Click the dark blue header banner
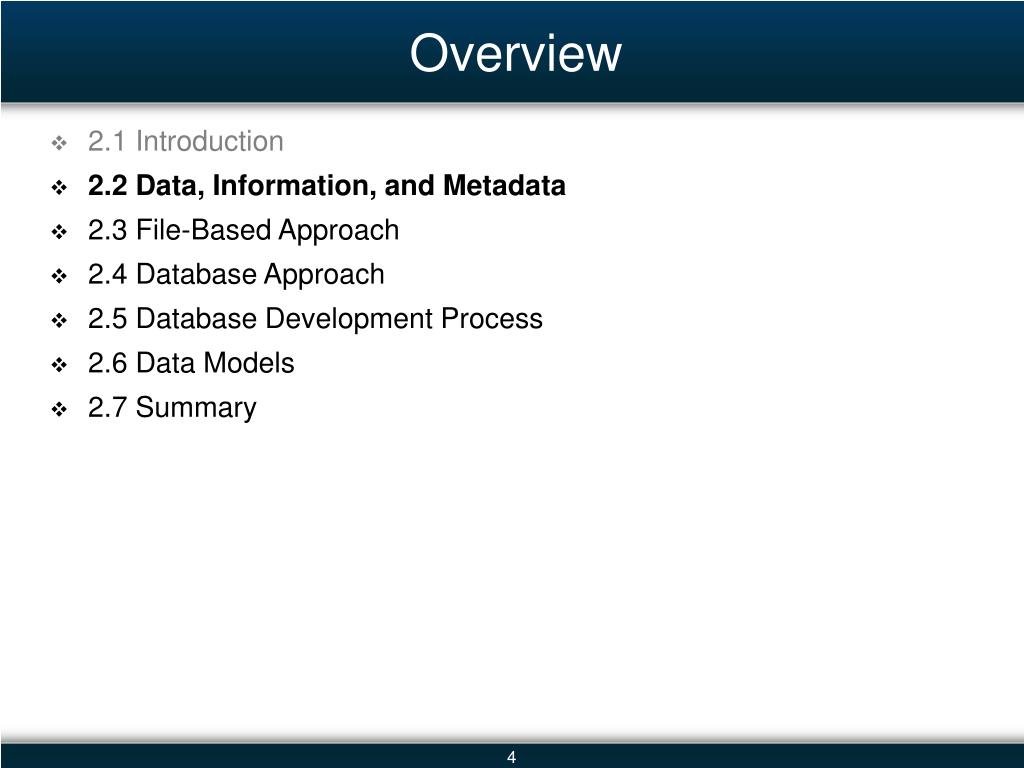 [512, 52]
